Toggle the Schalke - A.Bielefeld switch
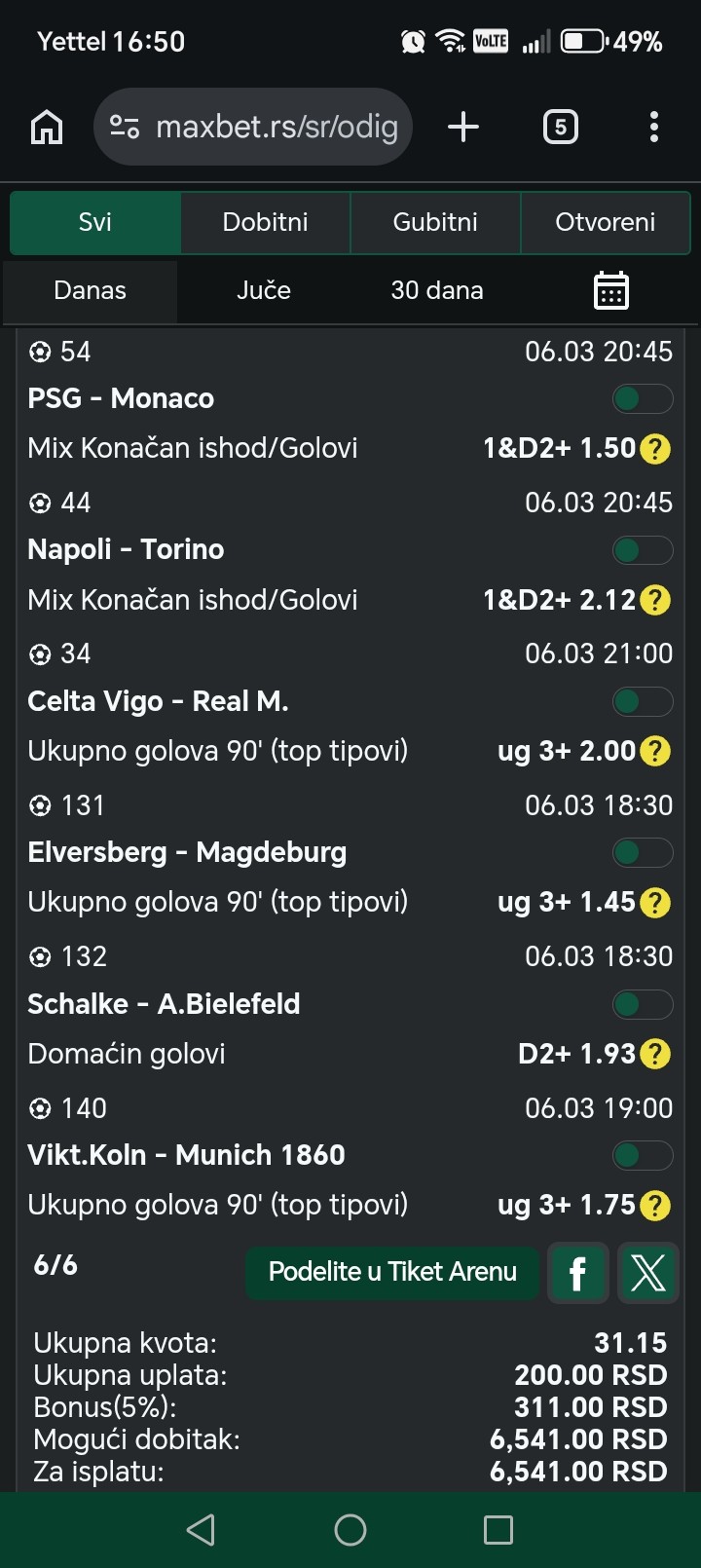This screenshot has width=701, height=1568. click(643, 1004)
